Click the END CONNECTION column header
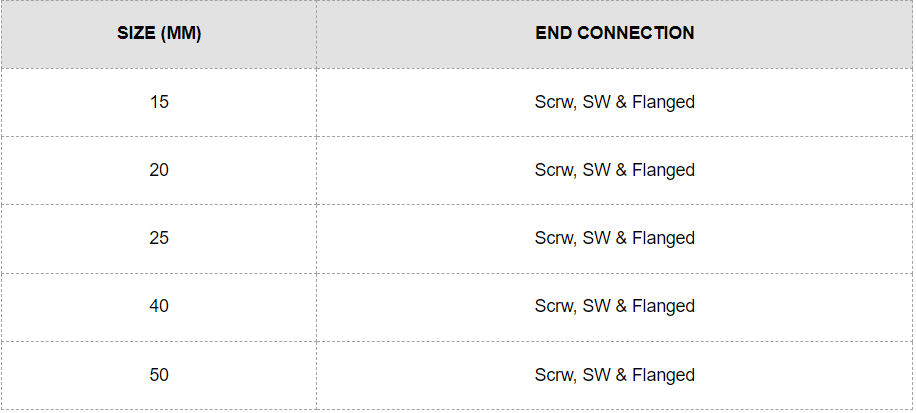The width and height of the screenshot is (916, 413). tap(614, 33)
